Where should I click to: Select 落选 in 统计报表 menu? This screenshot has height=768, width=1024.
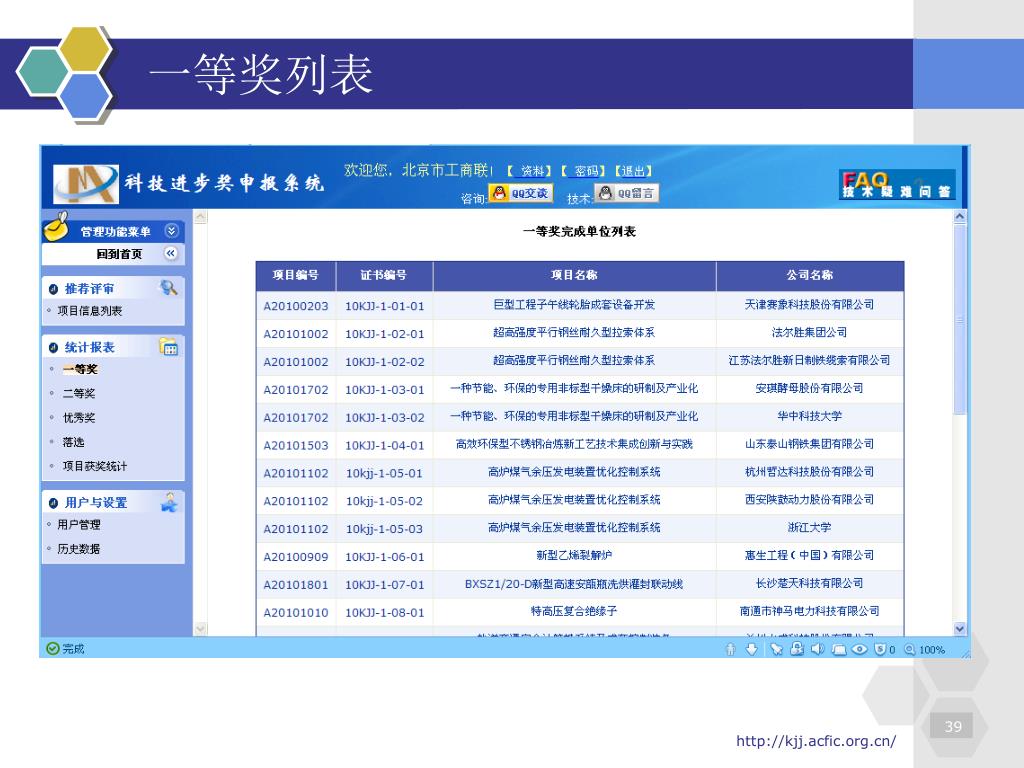click(x=73, y=442)
